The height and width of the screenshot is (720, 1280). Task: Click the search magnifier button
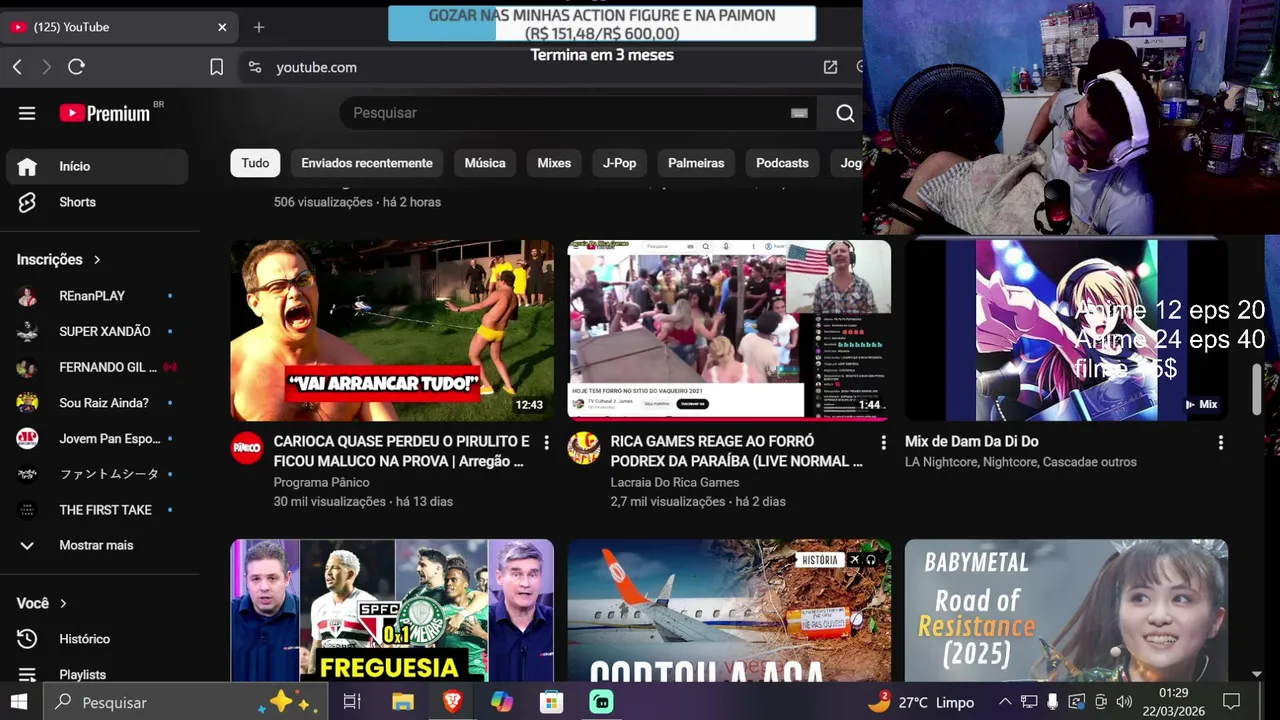[x=845, y=113]
